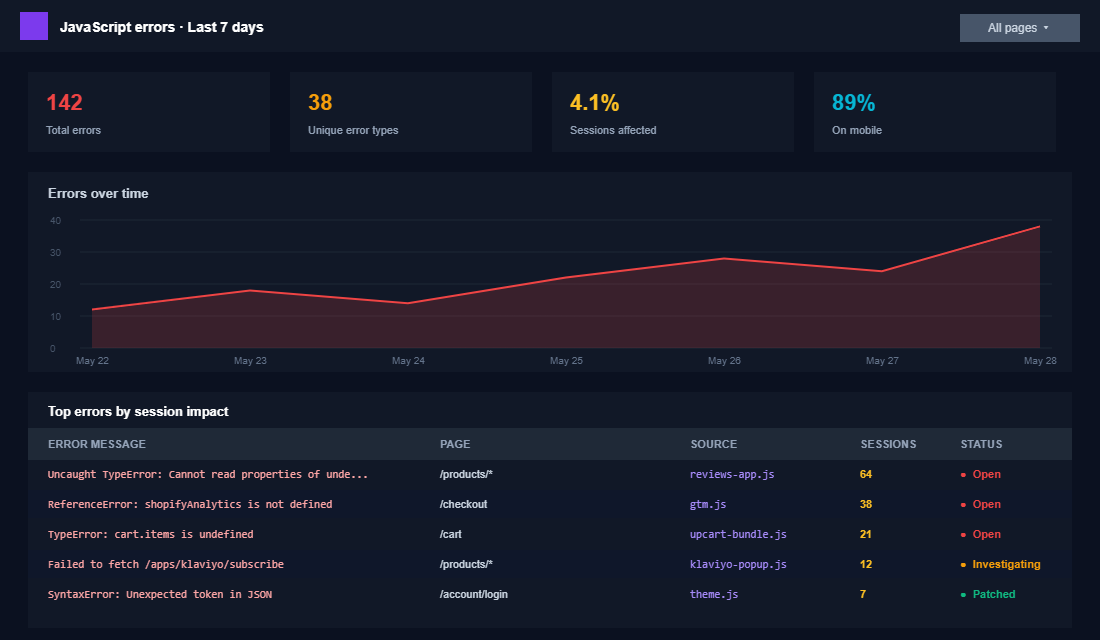Click the klaviyo-popup.js source link
This screenshot has height=640, width=1100.
[738, 564]
